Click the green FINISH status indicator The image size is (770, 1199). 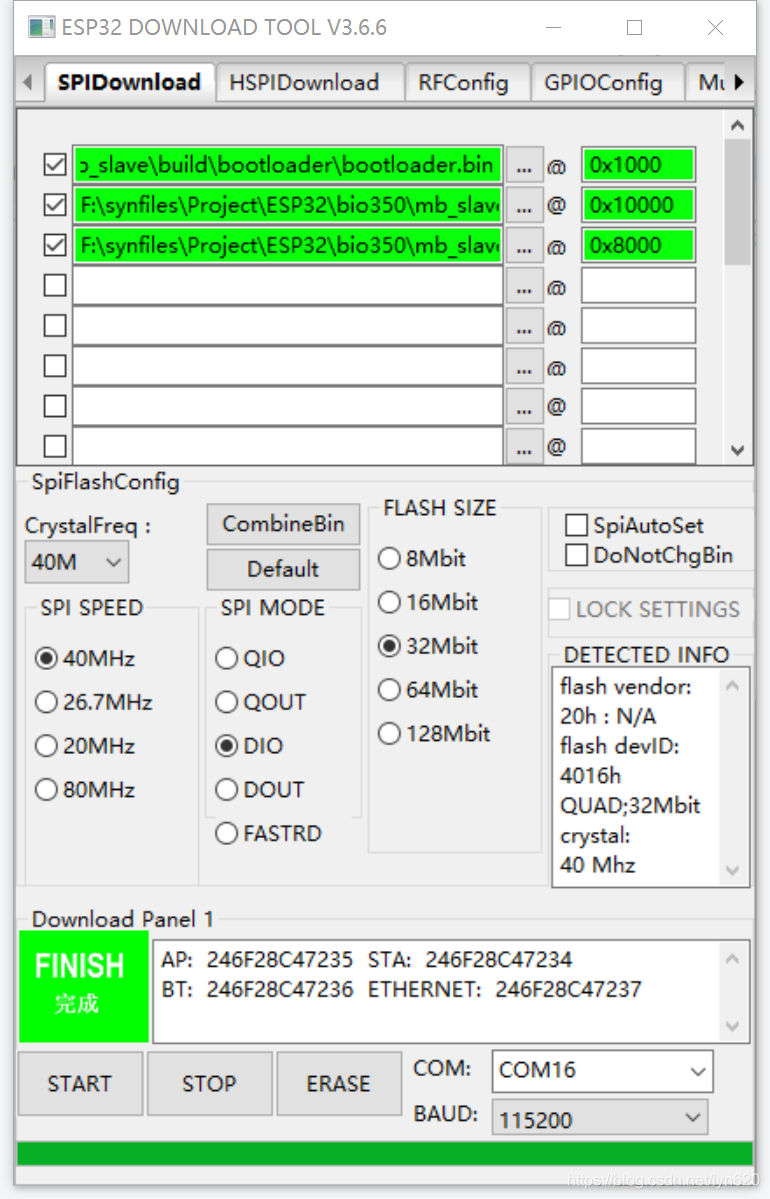pyautogui.click(x=83, y=986)
